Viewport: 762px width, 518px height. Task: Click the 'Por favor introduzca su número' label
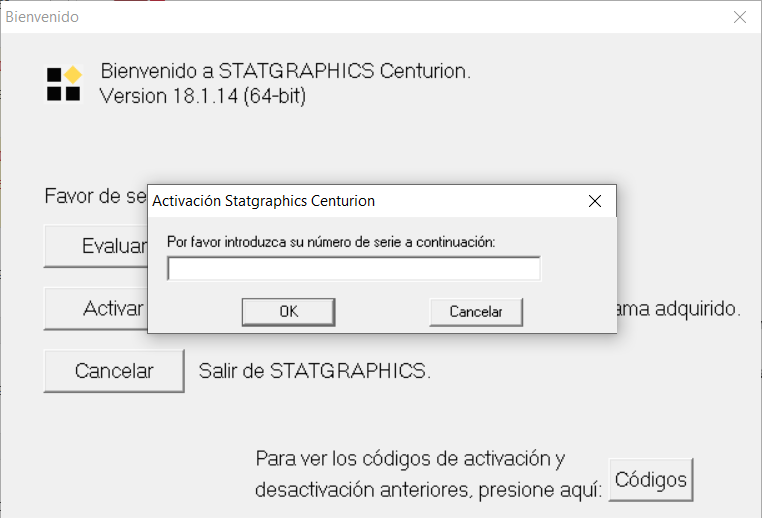331,242
